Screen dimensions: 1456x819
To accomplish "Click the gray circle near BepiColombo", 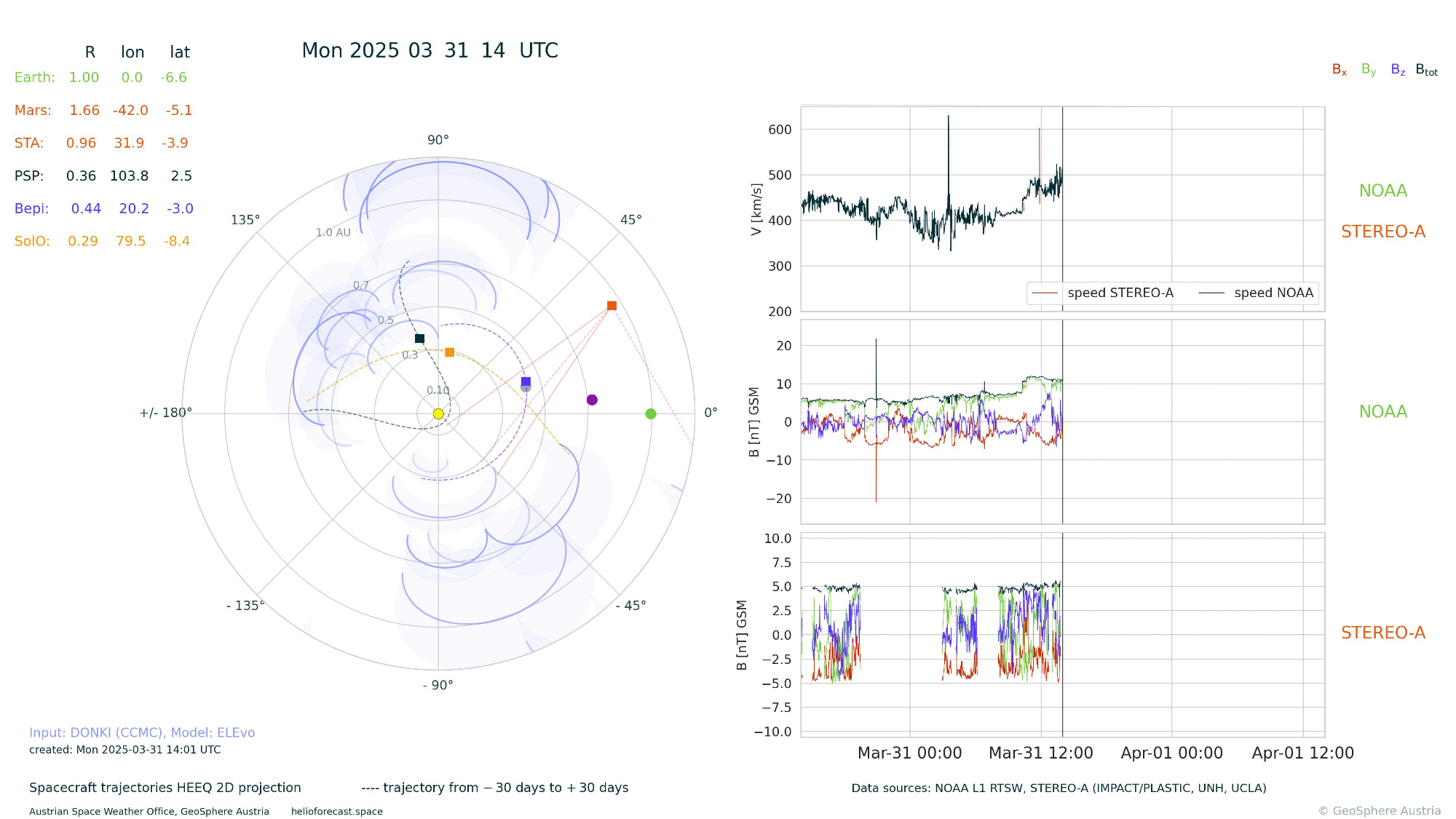I will 525,389.
